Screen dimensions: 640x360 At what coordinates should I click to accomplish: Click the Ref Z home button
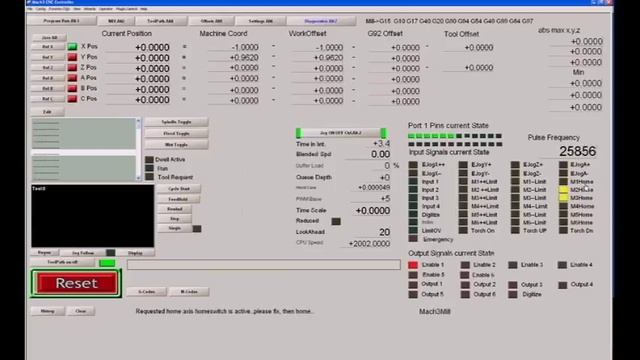[x=48, y=67]
